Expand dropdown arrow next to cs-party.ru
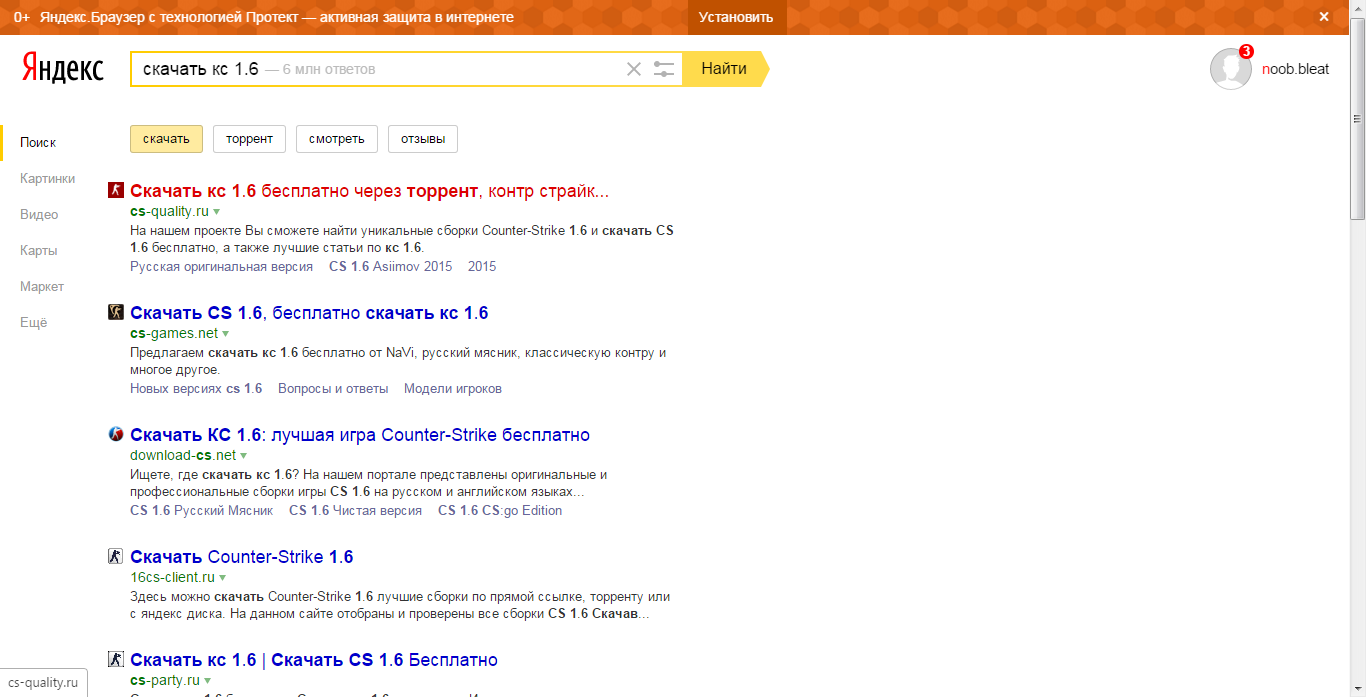This screenshot has height=697, width=1366. 208,681
